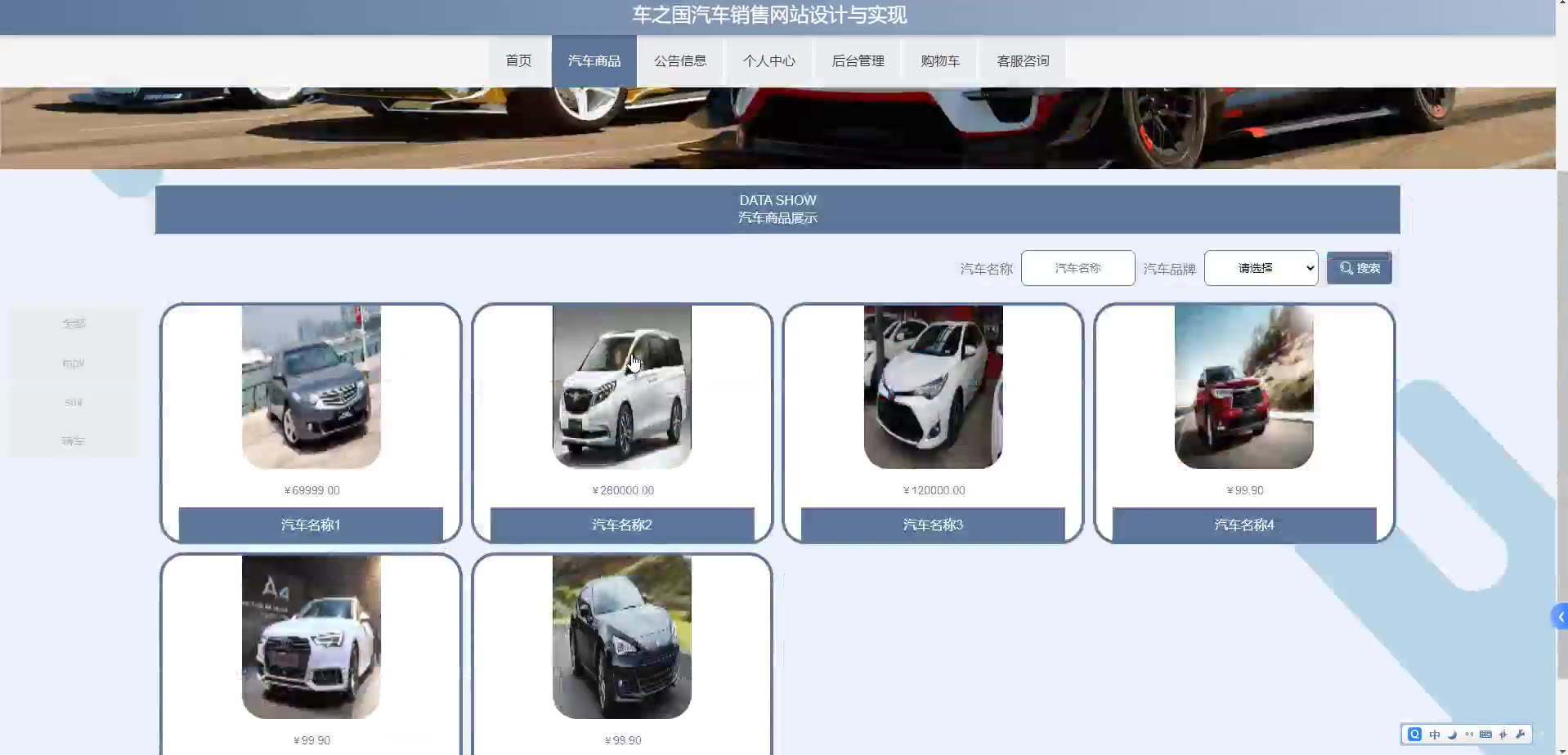Click the grey Honda car thumbnail for 汽车名称1
This screenshot has width=1568, height=755.
[x=311, y=387]
